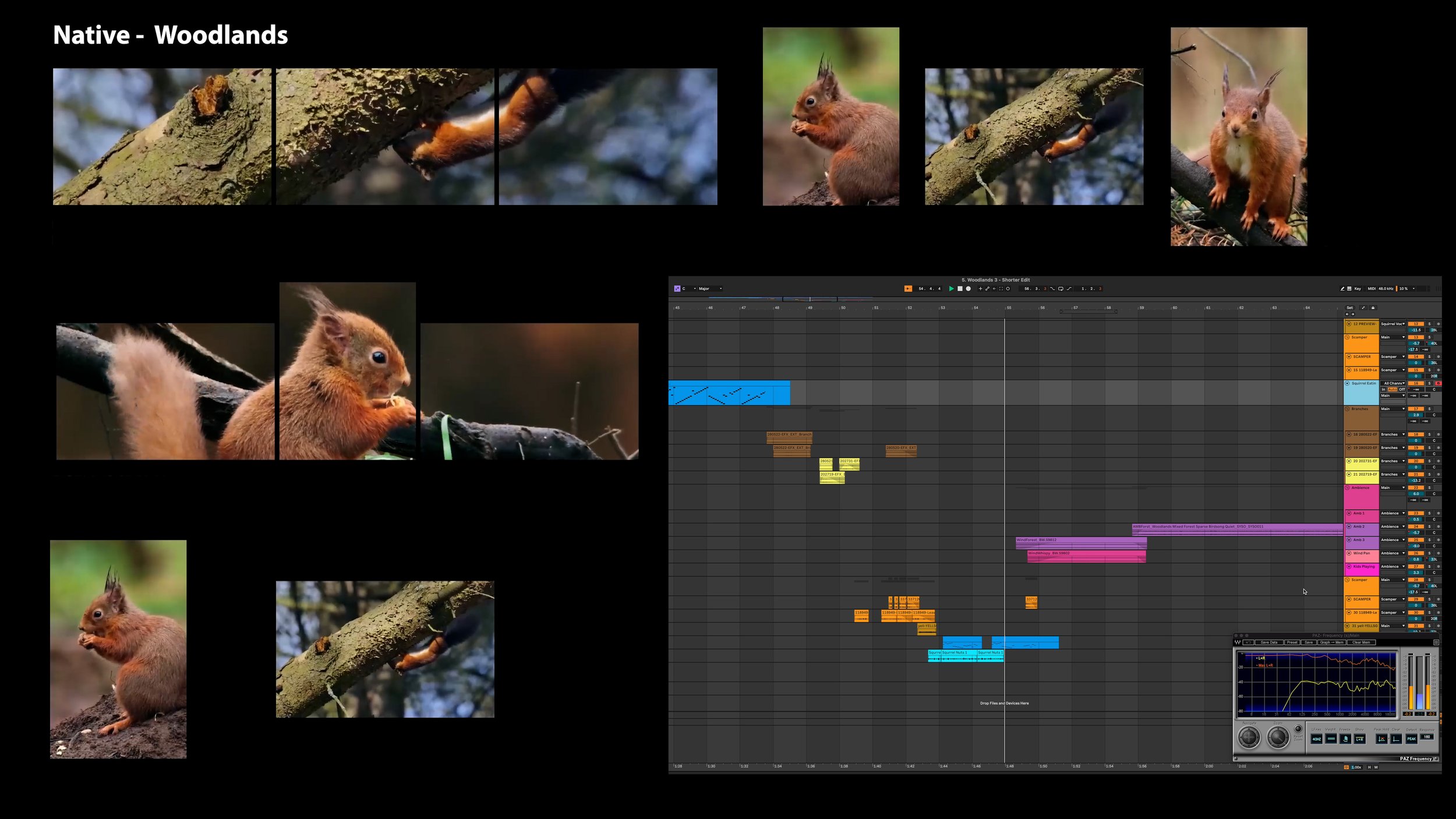Enable Draw Mode pencil icon

click(x=1342, y=288)
